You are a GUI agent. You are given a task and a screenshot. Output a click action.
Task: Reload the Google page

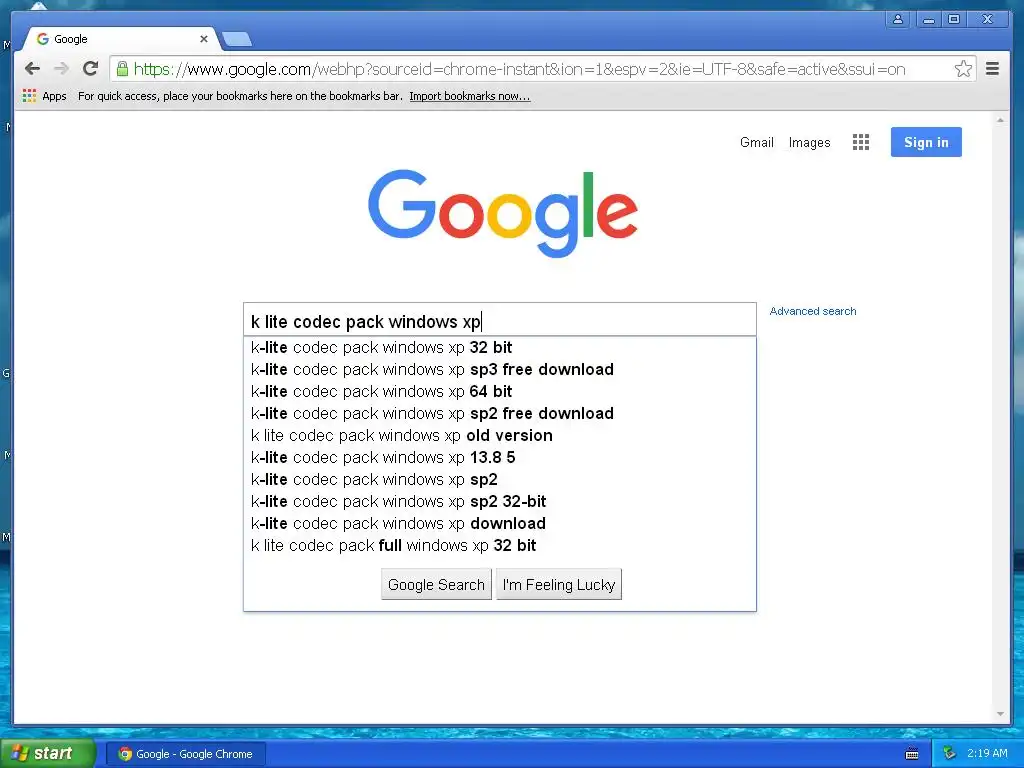pos(91,69)
